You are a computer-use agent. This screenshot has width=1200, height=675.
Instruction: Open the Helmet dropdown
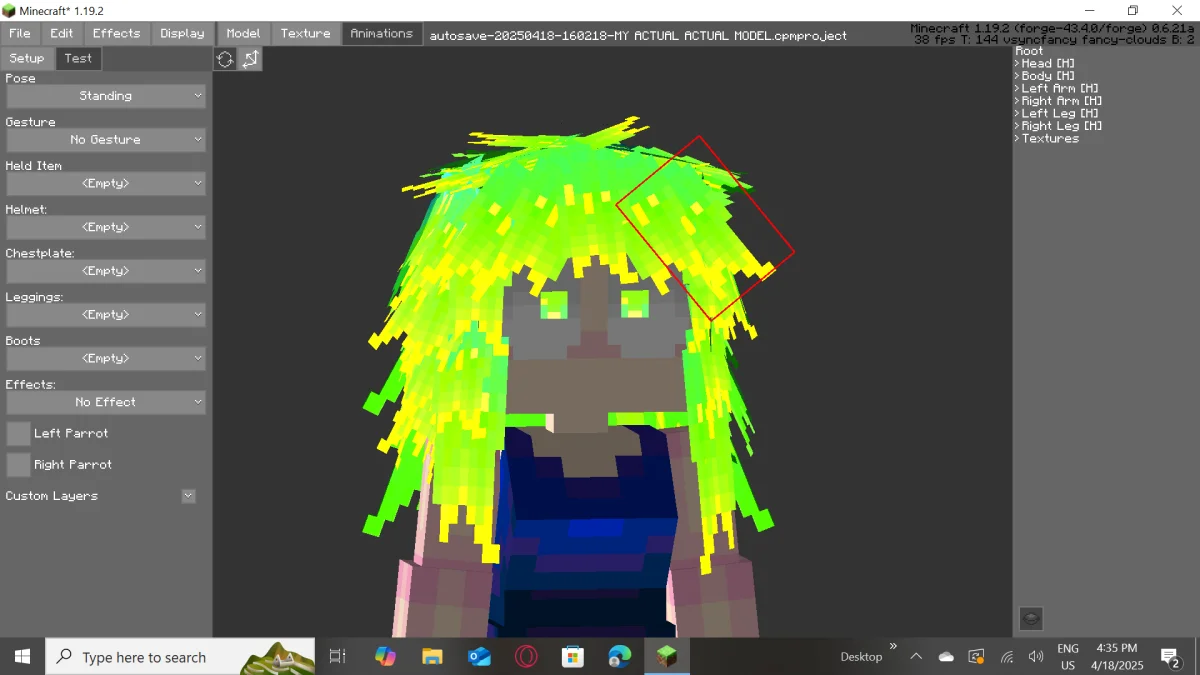106,227
